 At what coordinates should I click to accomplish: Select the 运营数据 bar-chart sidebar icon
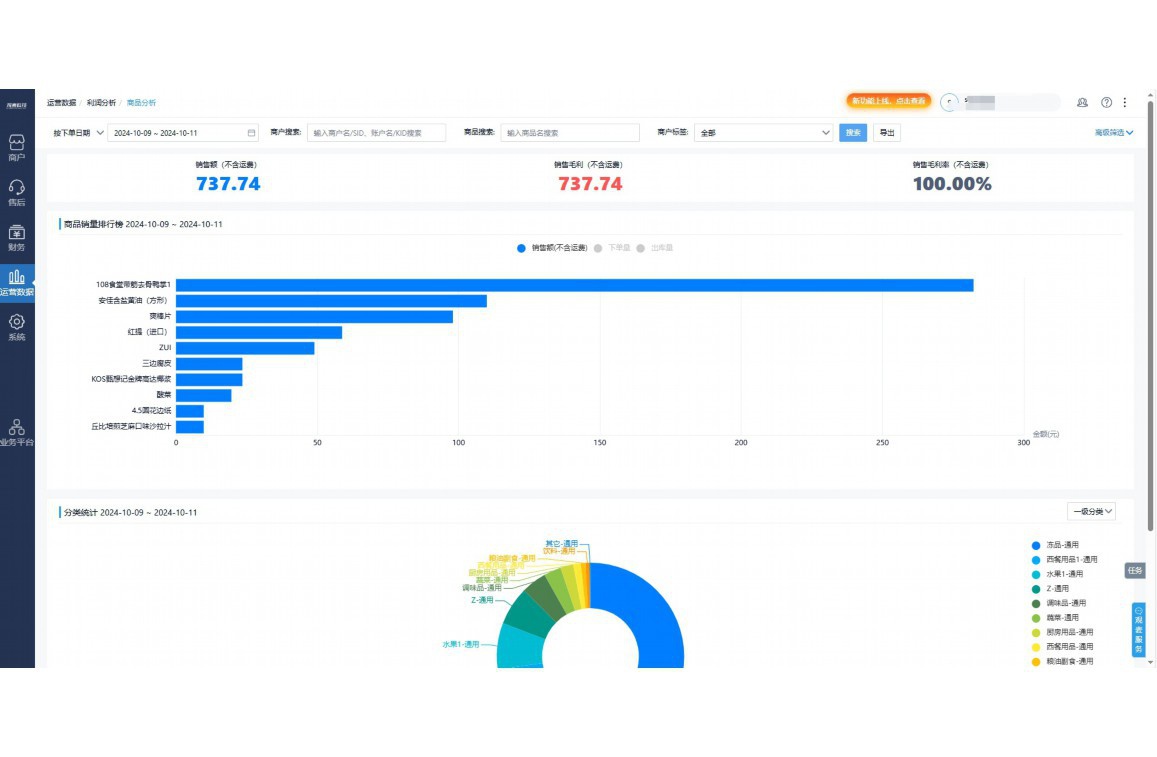[x=17, y=282]
